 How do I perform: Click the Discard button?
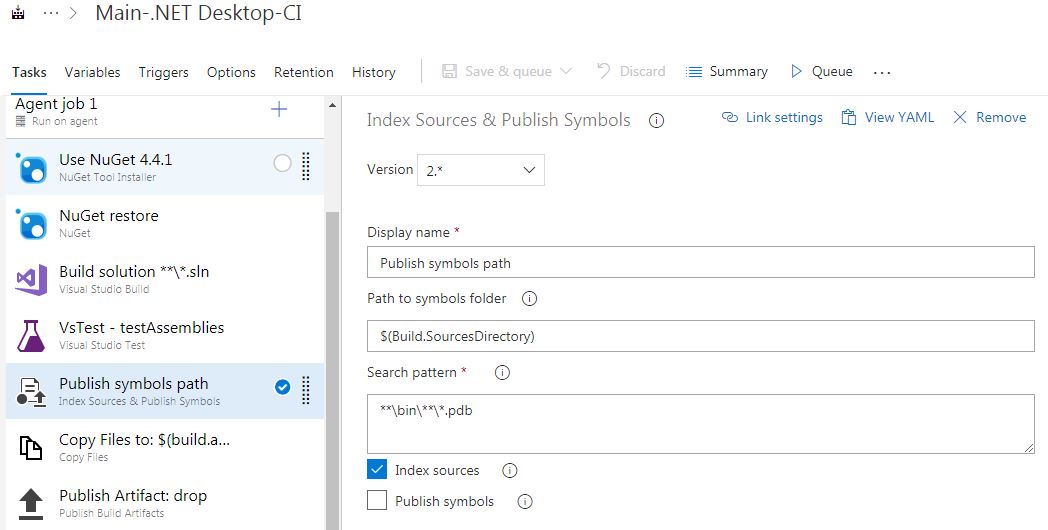pos(631,72)
